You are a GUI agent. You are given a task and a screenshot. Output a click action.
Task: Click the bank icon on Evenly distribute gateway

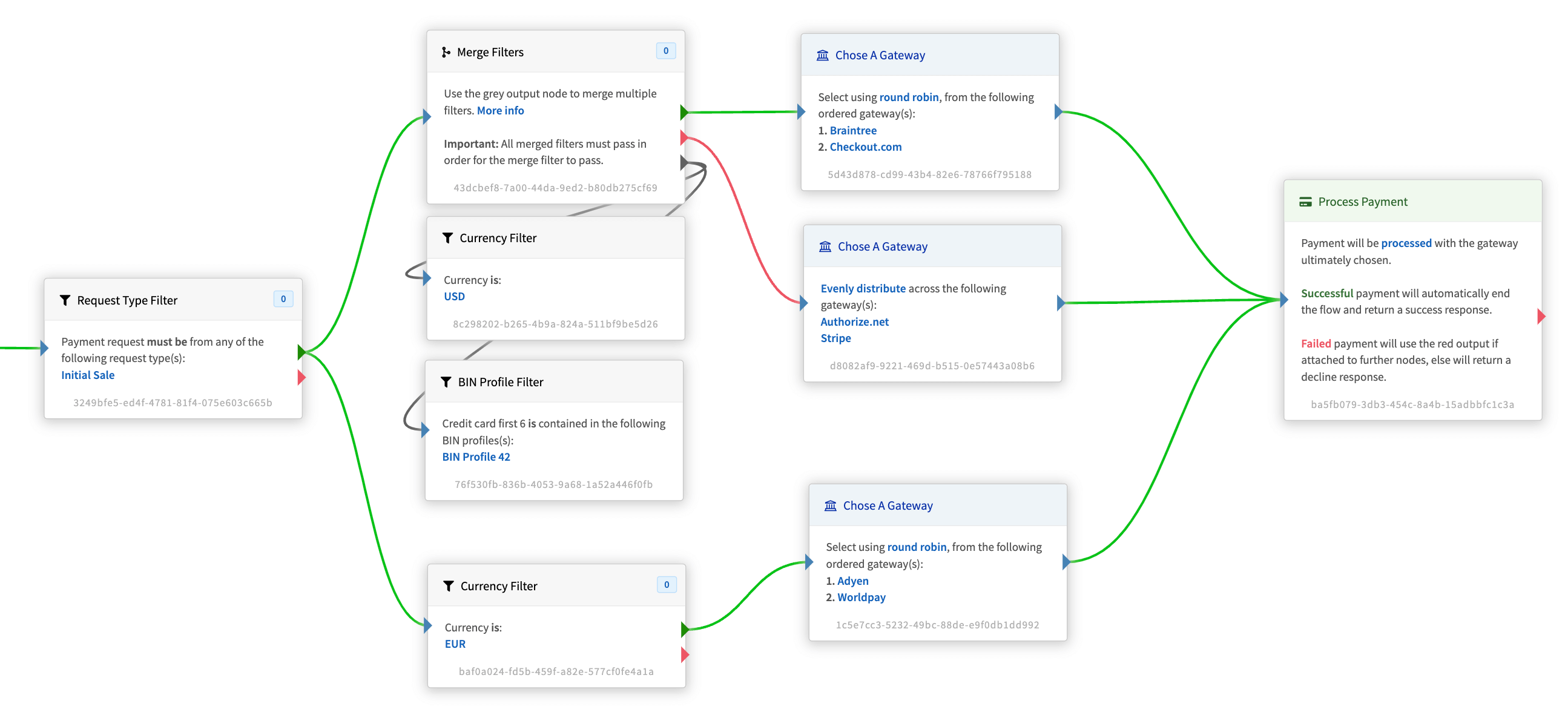(825, 246)
